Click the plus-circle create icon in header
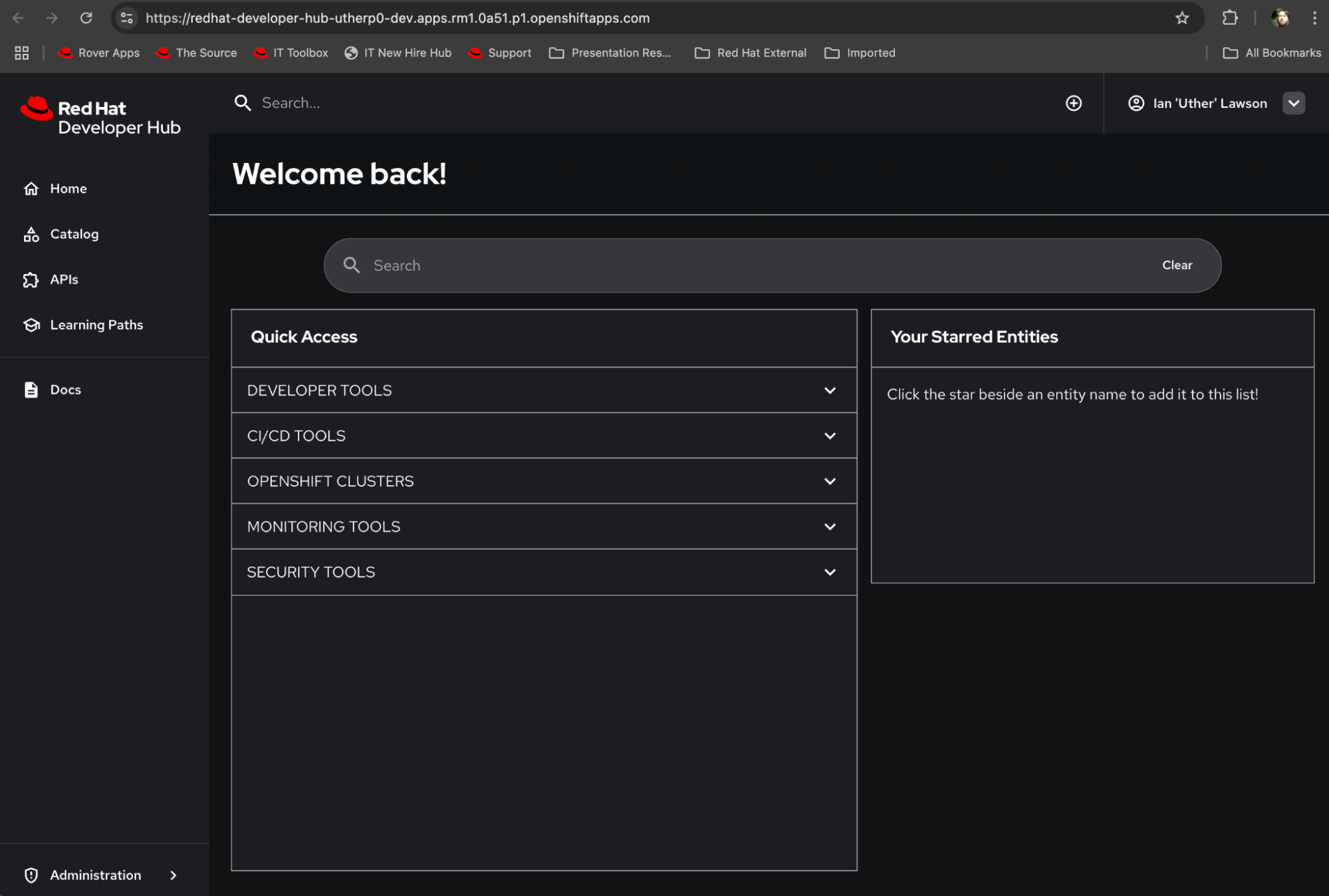 coord(1073,103)
